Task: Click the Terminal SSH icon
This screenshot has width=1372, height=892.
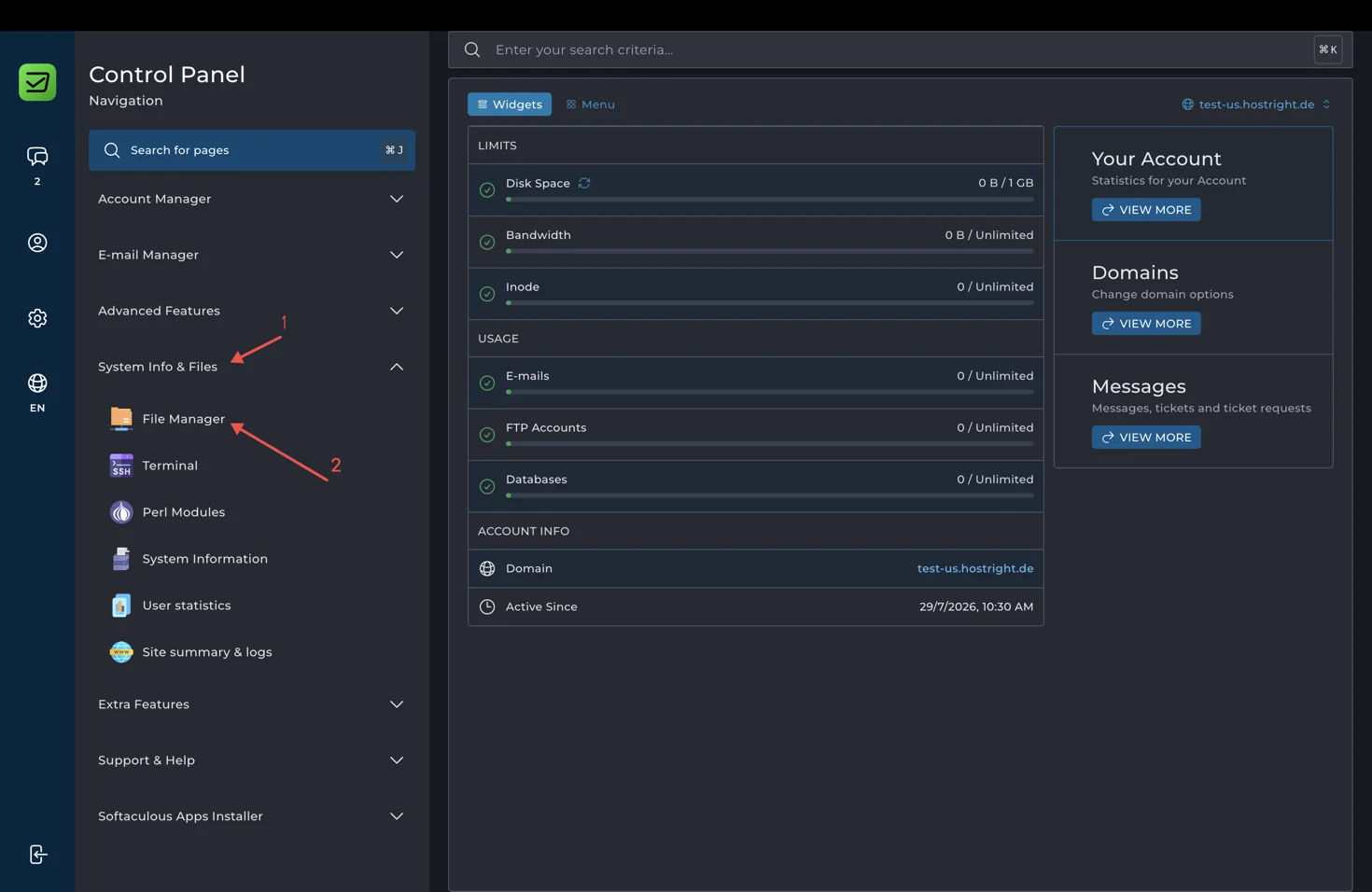Action: click(x=121, y=466)
